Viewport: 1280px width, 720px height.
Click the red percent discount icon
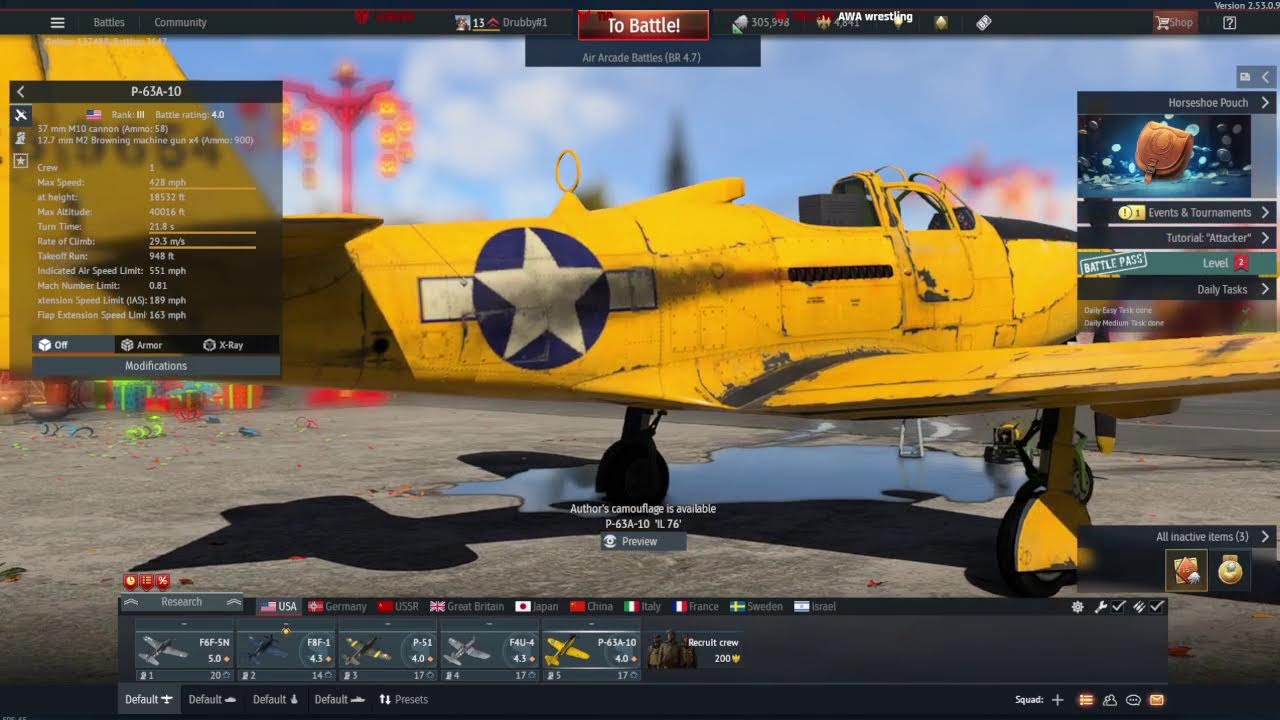coord(163,581)
